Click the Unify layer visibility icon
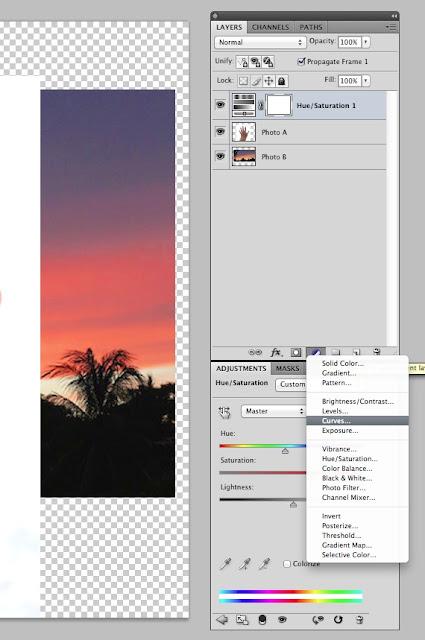The height and width of the screenshot is (640, 425). pyautogui.click(x=255, y=62)
